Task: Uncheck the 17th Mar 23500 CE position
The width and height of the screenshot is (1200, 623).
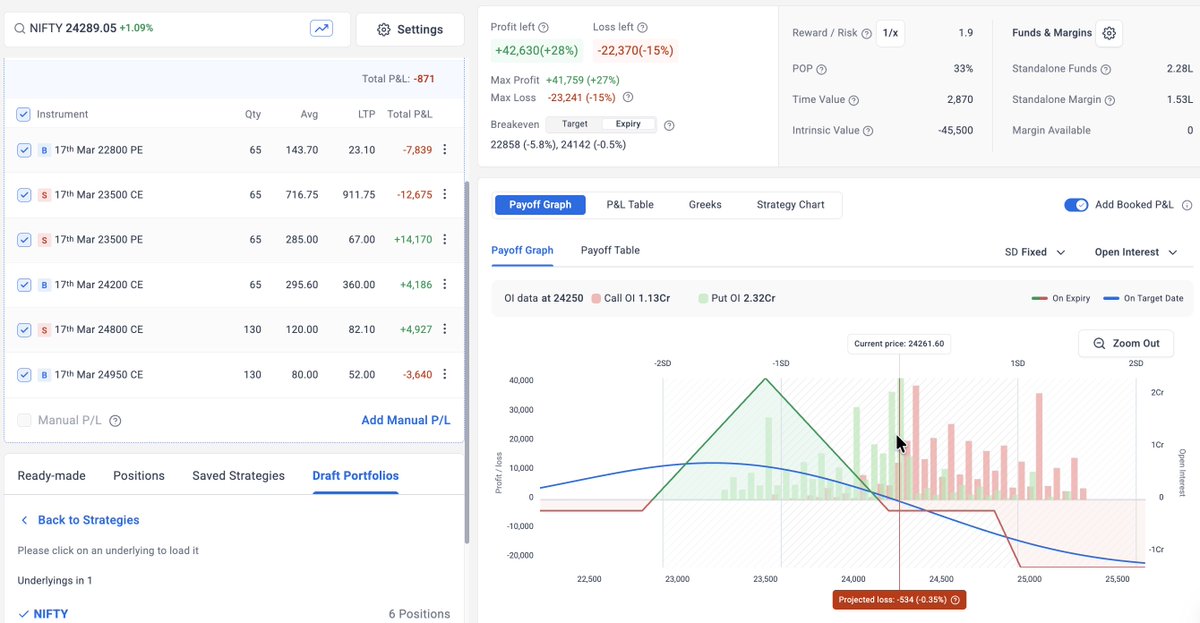Action: click(x=24, y=195)
